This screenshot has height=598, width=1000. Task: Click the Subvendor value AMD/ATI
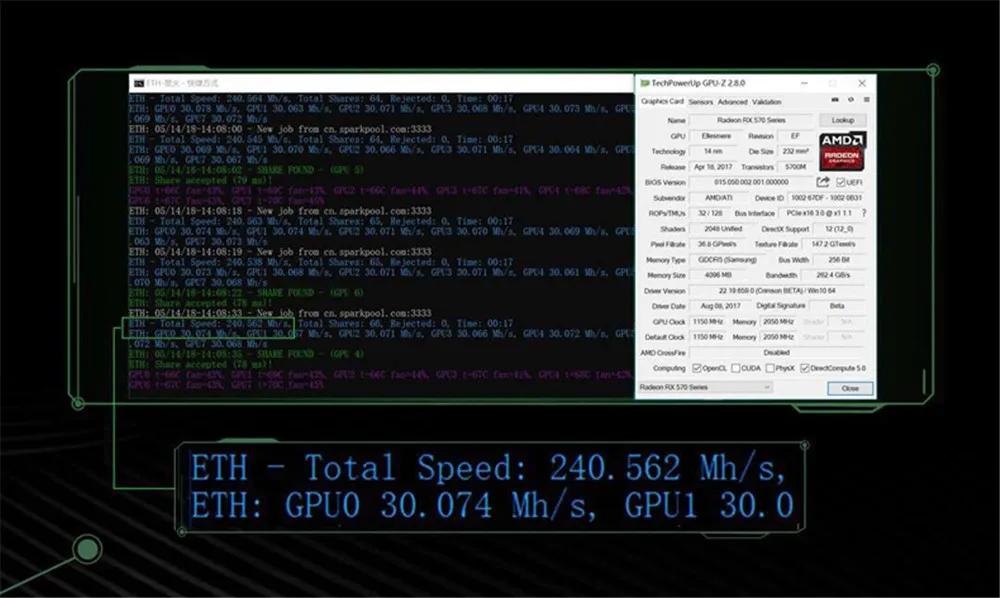point(719,198)
